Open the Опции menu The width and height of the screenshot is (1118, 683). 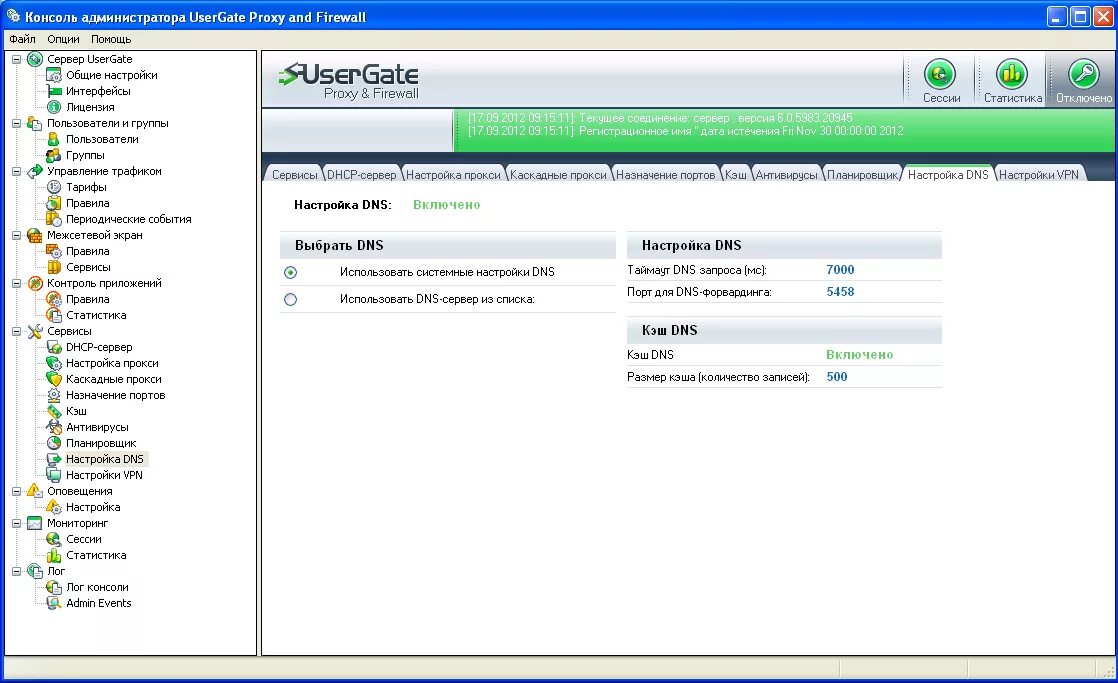63,39
